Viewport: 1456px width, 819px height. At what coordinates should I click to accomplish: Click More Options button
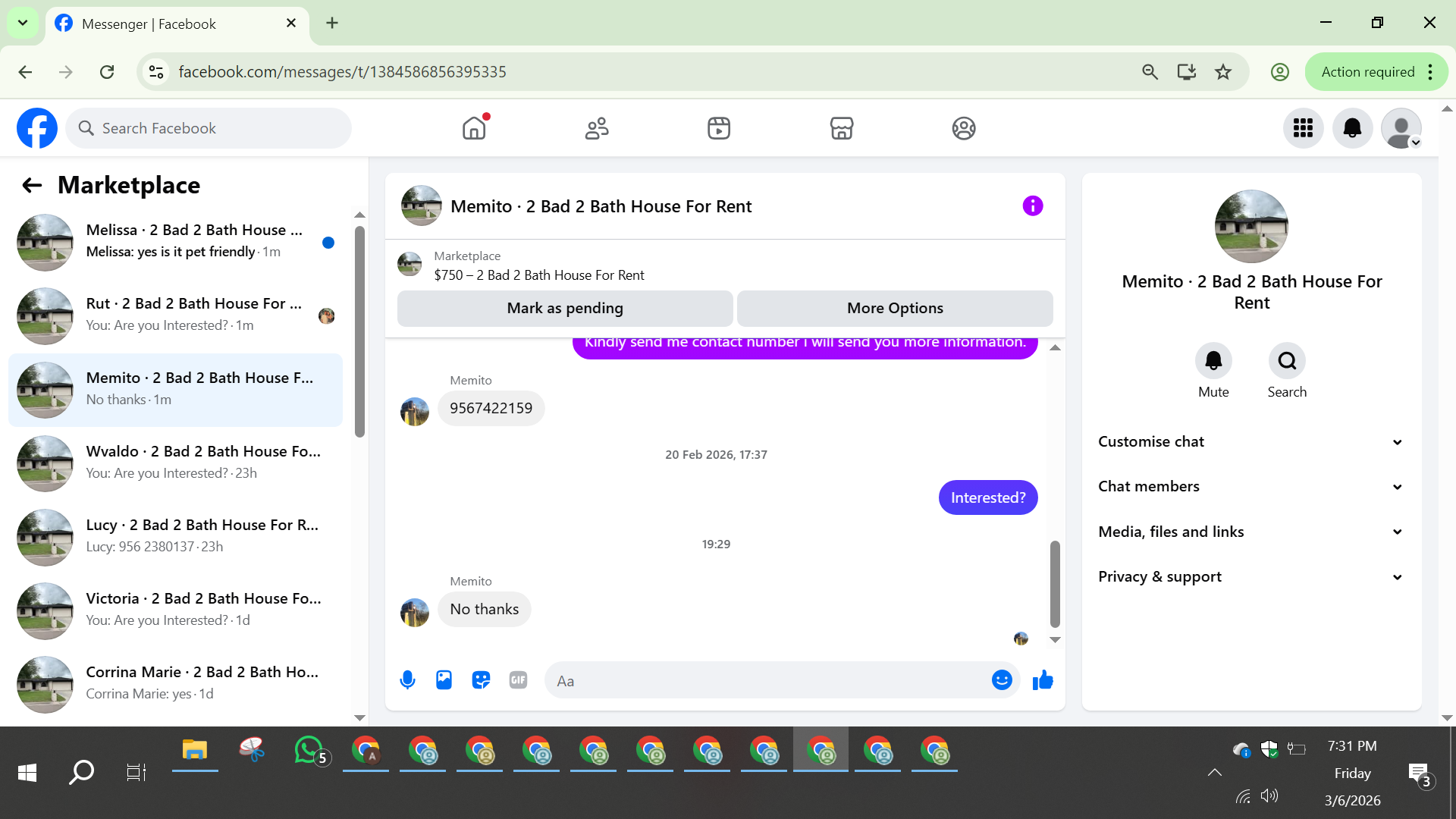point(895,308)
